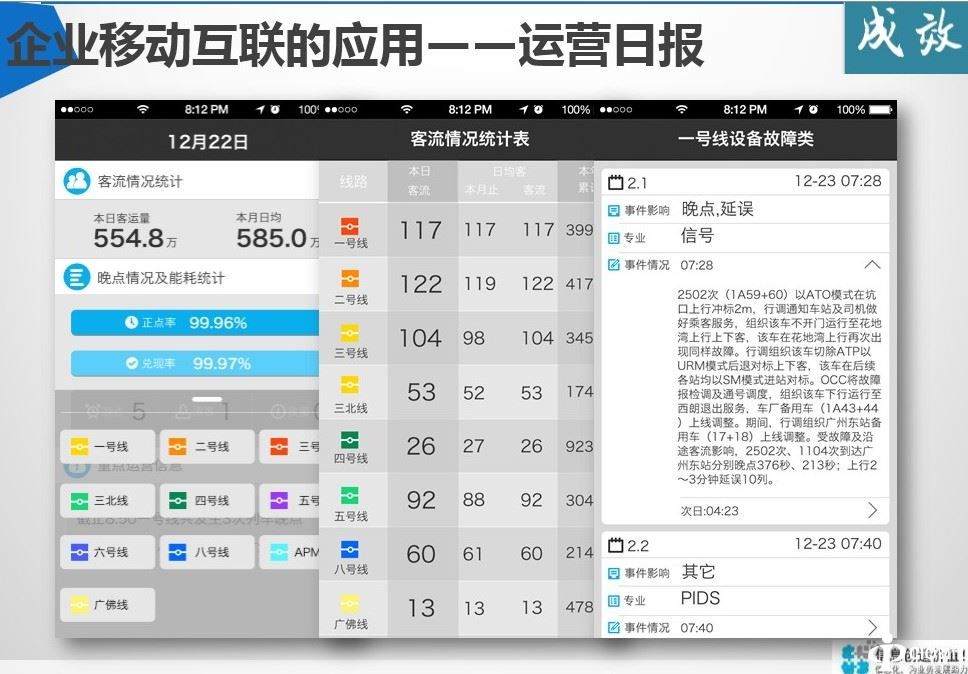This screenshot has height=674, width=968.
Task: Tap the 一号线 button in the line grid
Action: click(x=108, y=447)
